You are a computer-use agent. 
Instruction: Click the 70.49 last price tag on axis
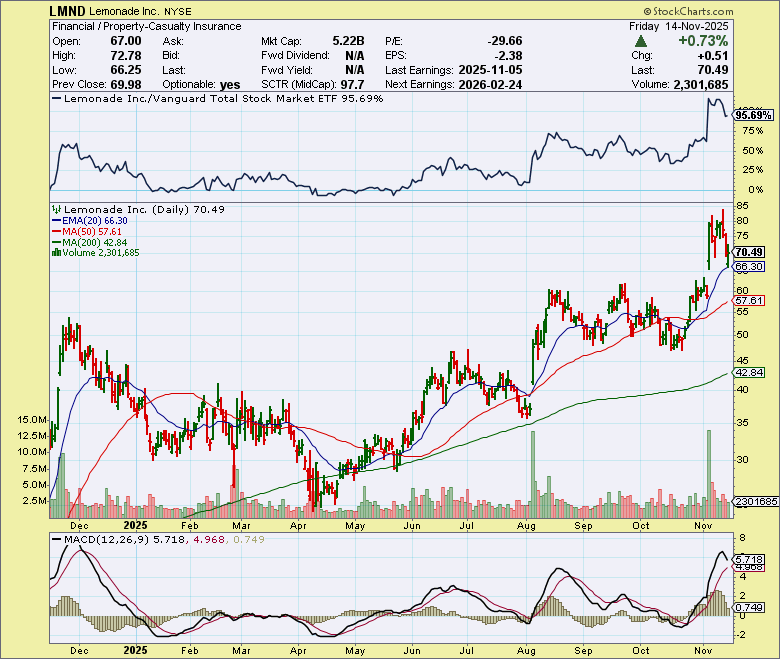tap(749, 252)
